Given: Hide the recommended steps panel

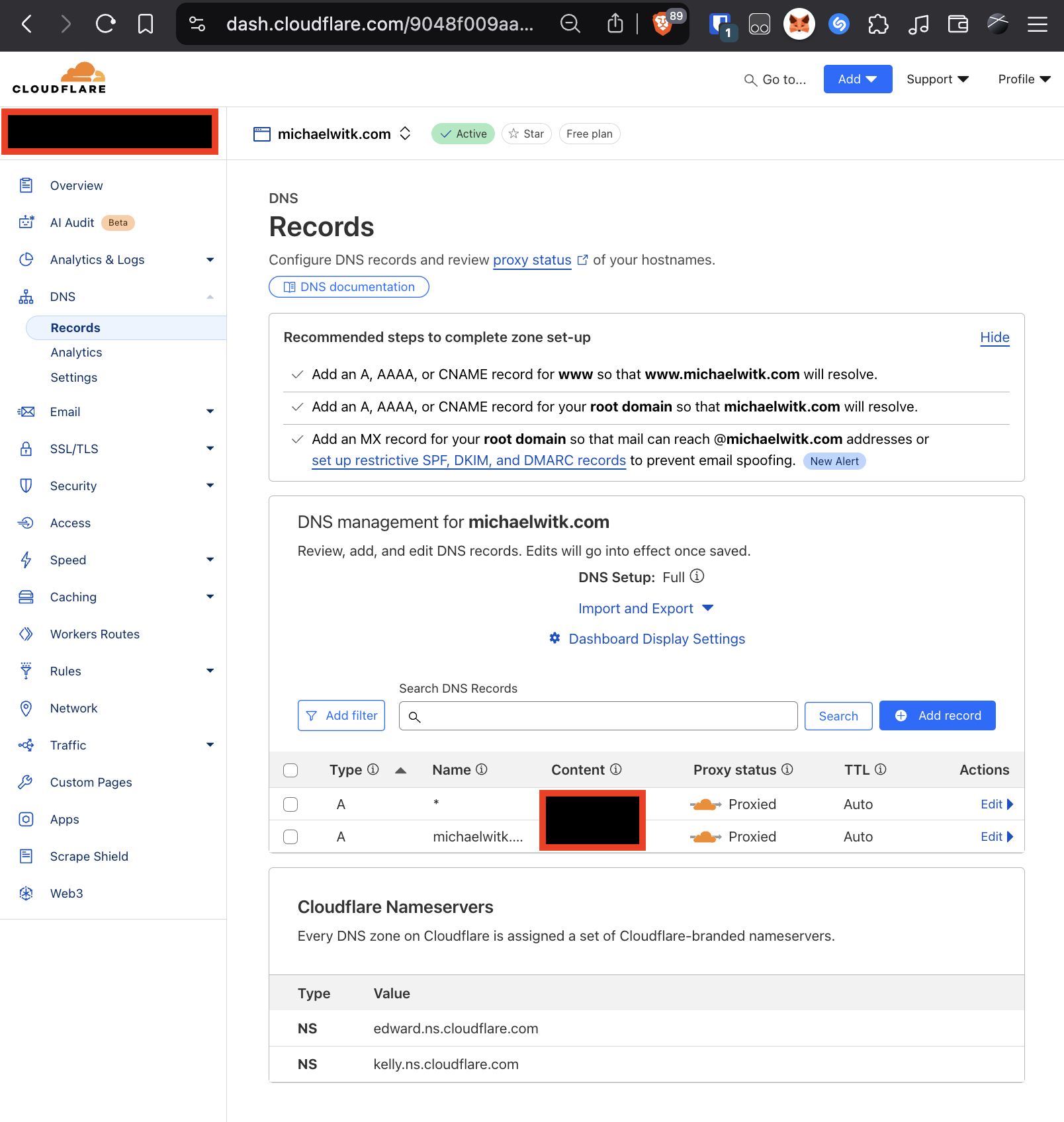Looking at the screenshot, I should tap(995, 337).
